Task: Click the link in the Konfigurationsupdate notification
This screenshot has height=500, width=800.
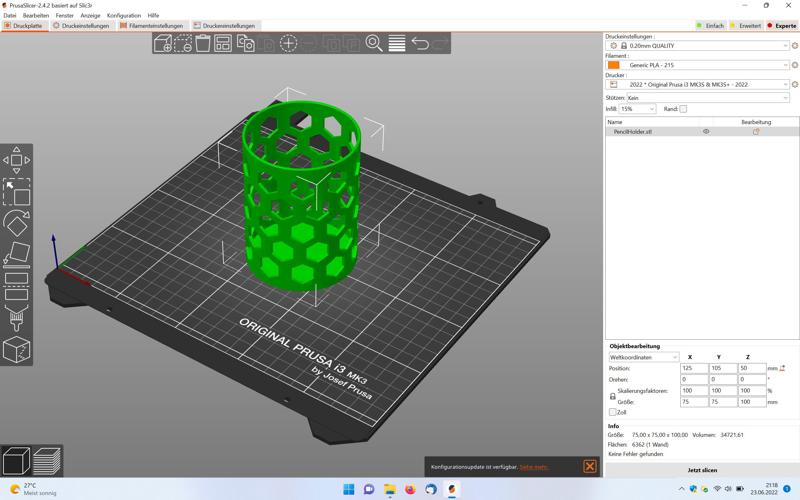Action: [x=534, y=467]
